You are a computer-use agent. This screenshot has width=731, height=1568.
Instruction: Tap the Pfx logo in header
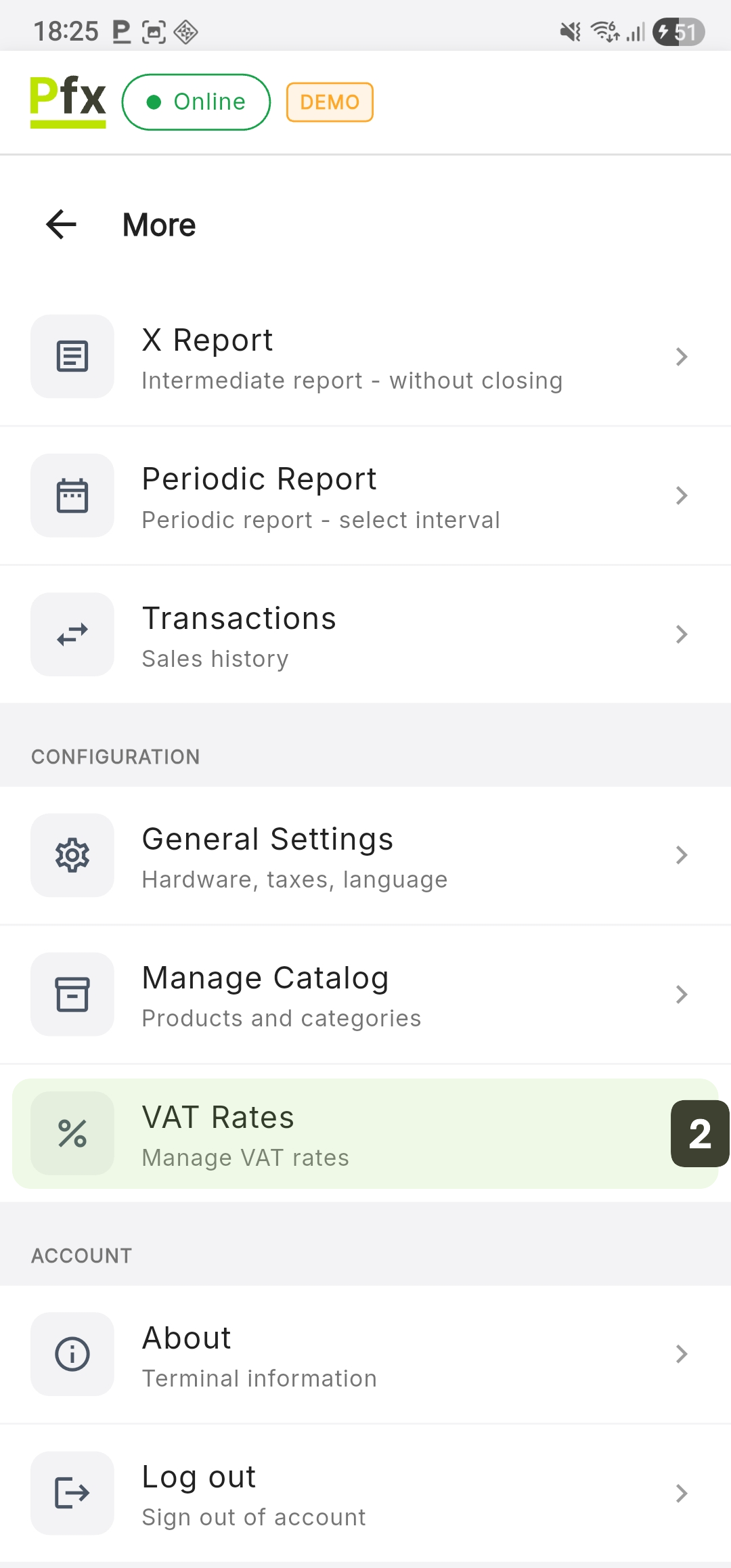tap(68, 102)
